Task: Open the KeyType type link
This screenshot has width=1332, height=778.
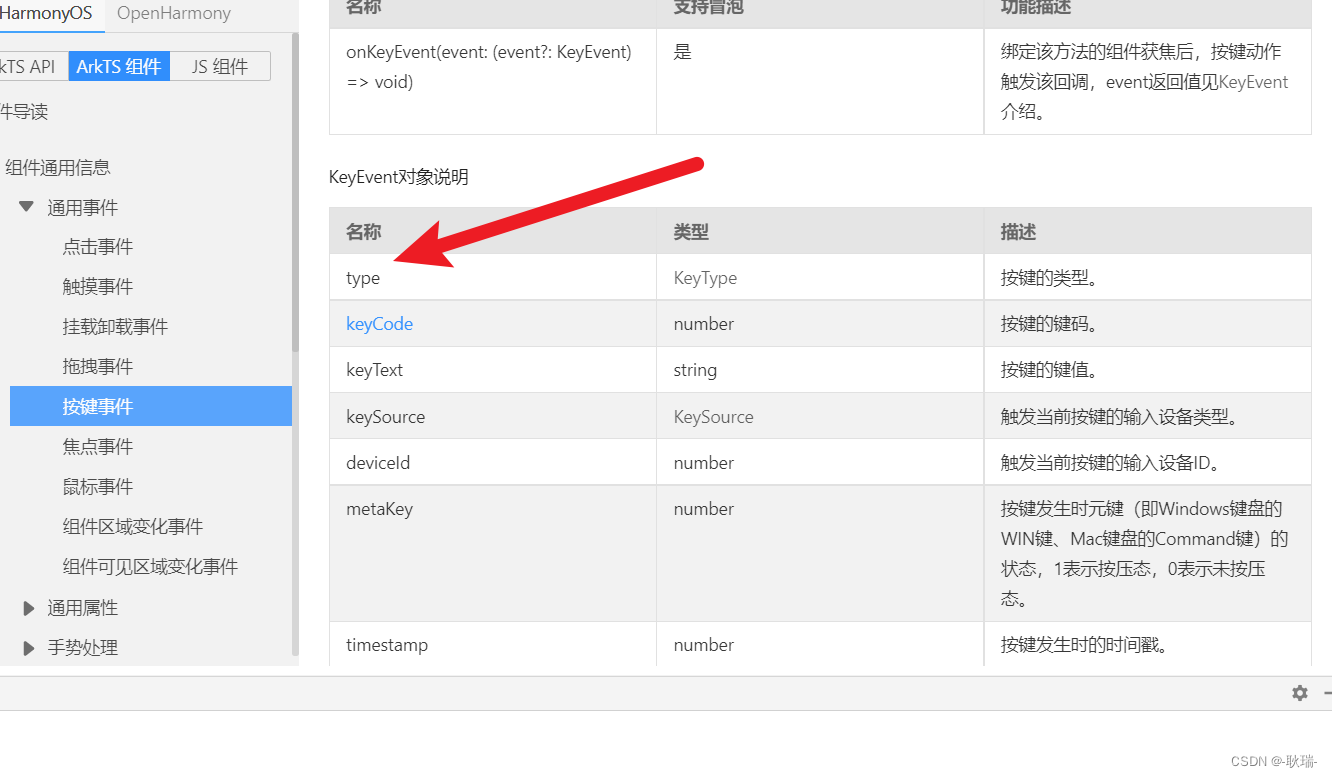Action: click(705, 278)
